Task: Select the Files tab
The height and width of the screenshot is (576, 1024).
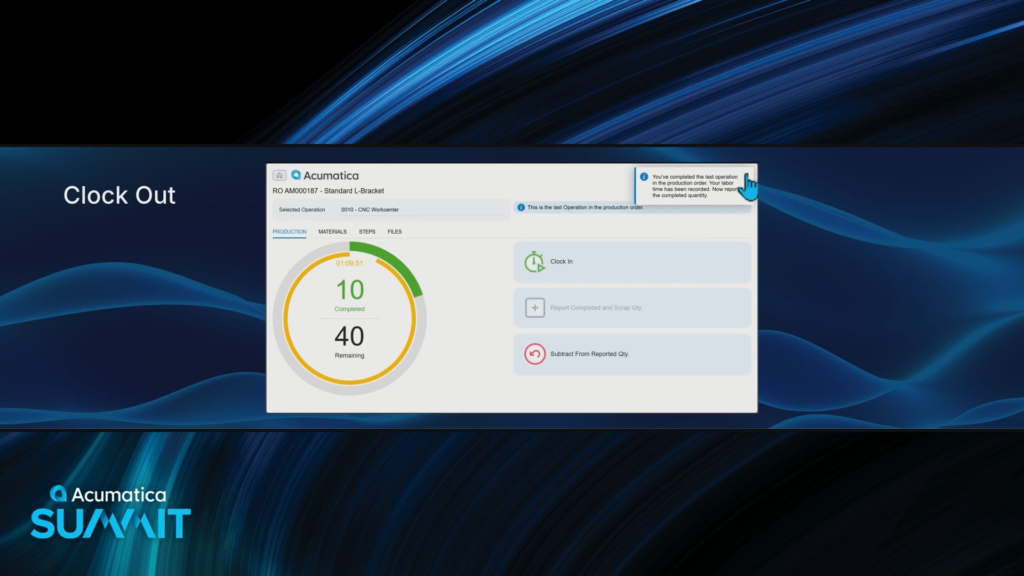Action: (395, 232)
